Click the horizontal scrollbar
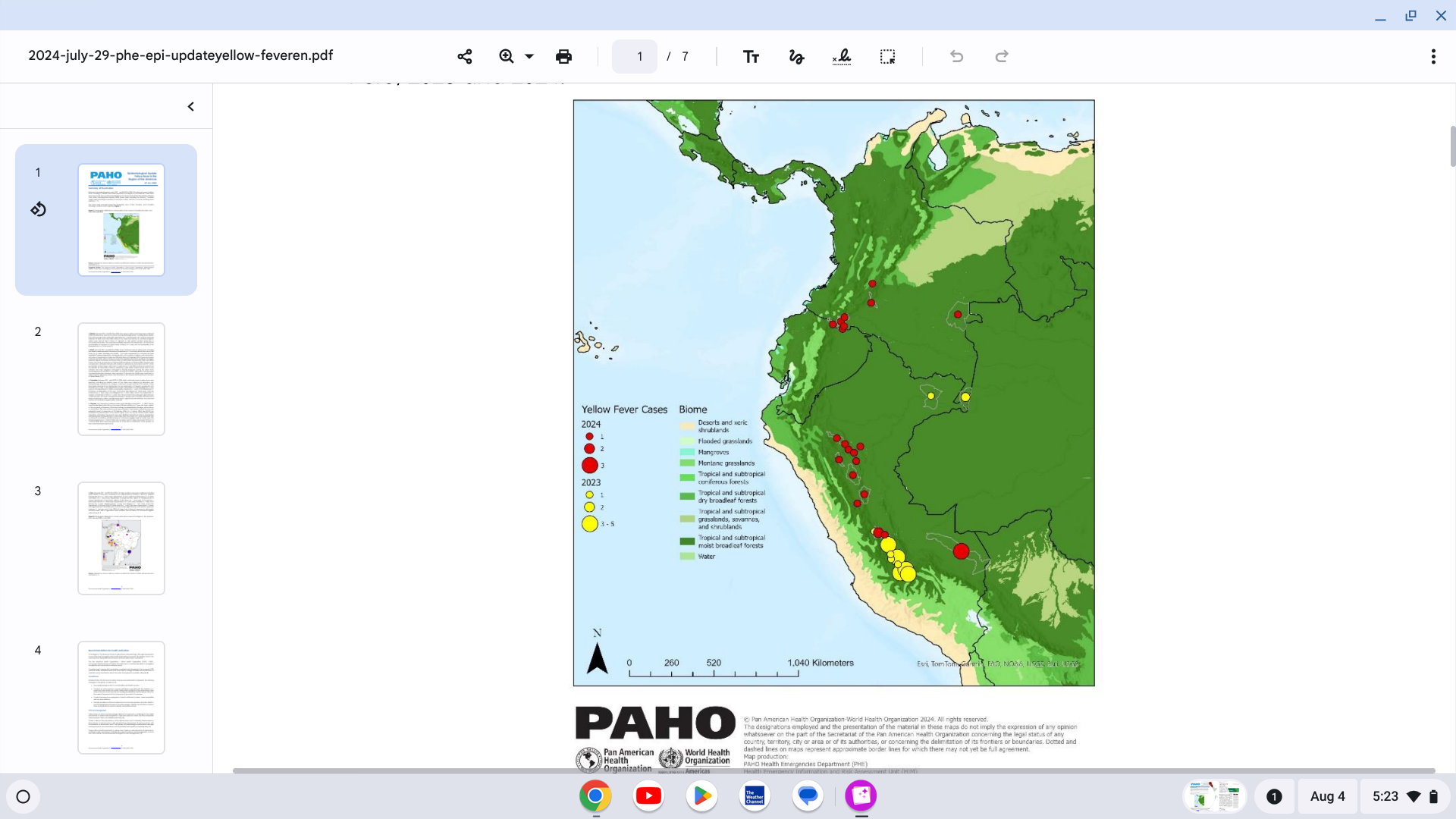 coord(834,770)
